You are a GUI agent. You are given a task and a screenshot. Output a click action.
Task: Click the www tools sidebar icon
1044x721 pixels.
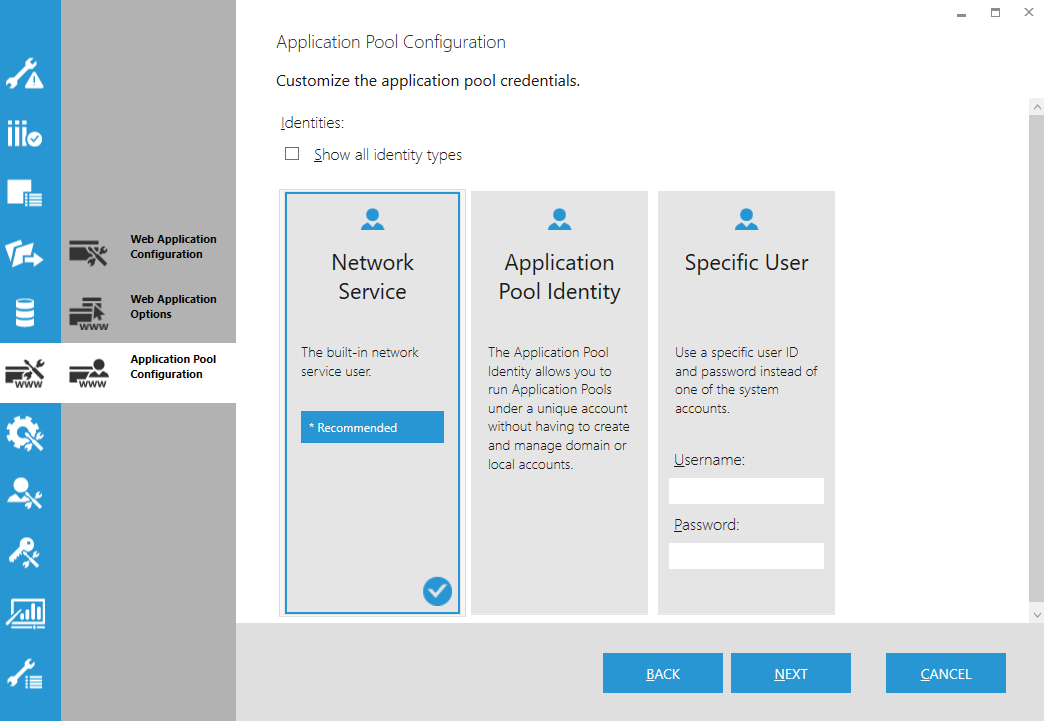click(25, 373)
